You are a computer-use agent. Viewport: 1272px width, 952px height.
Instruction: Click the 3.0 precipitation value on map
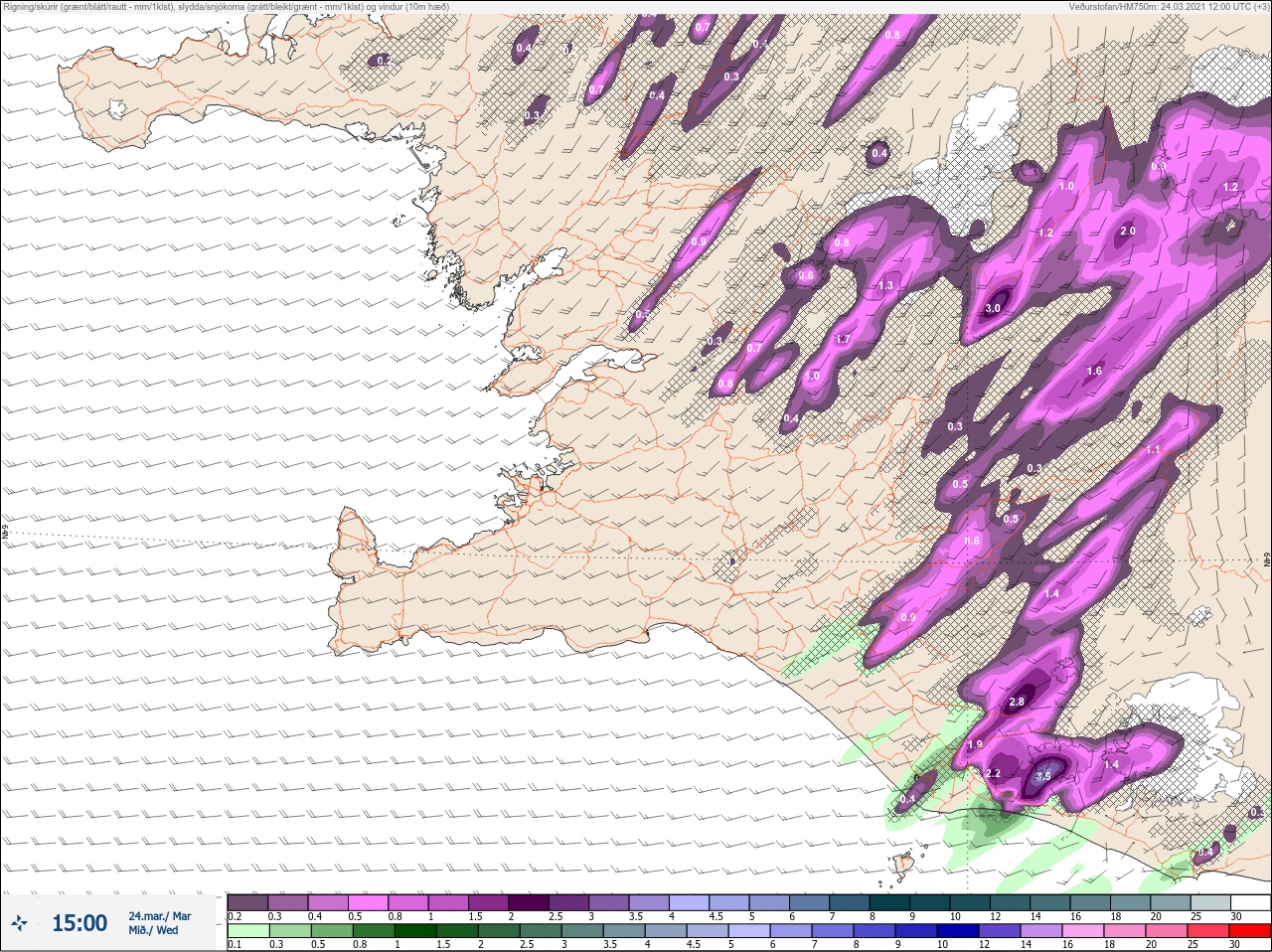pyautogui.click(x=992, y=309)
